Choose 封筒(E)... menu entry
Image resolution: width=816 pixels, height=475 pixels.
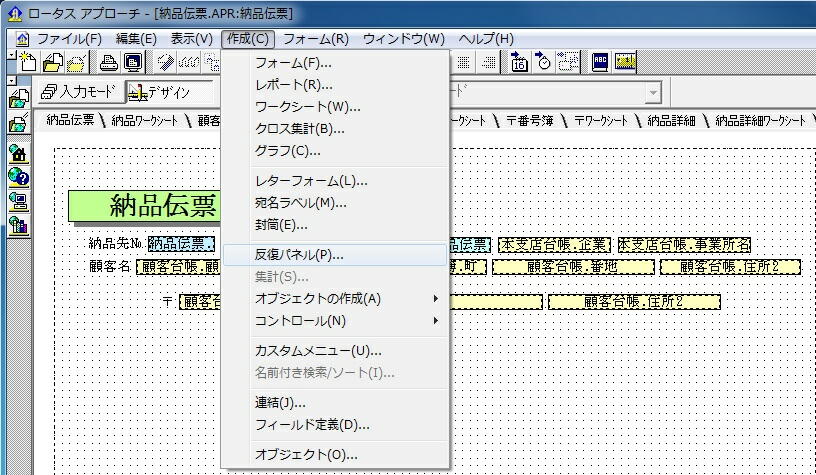[x=335, y=225]
